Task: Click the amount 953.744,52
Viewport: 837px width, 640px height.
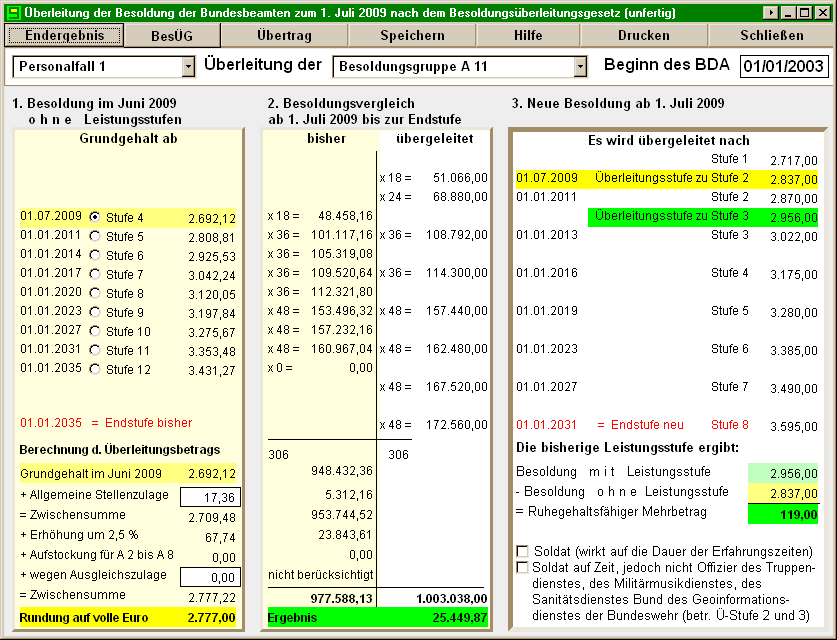Action: coord(342,515)
